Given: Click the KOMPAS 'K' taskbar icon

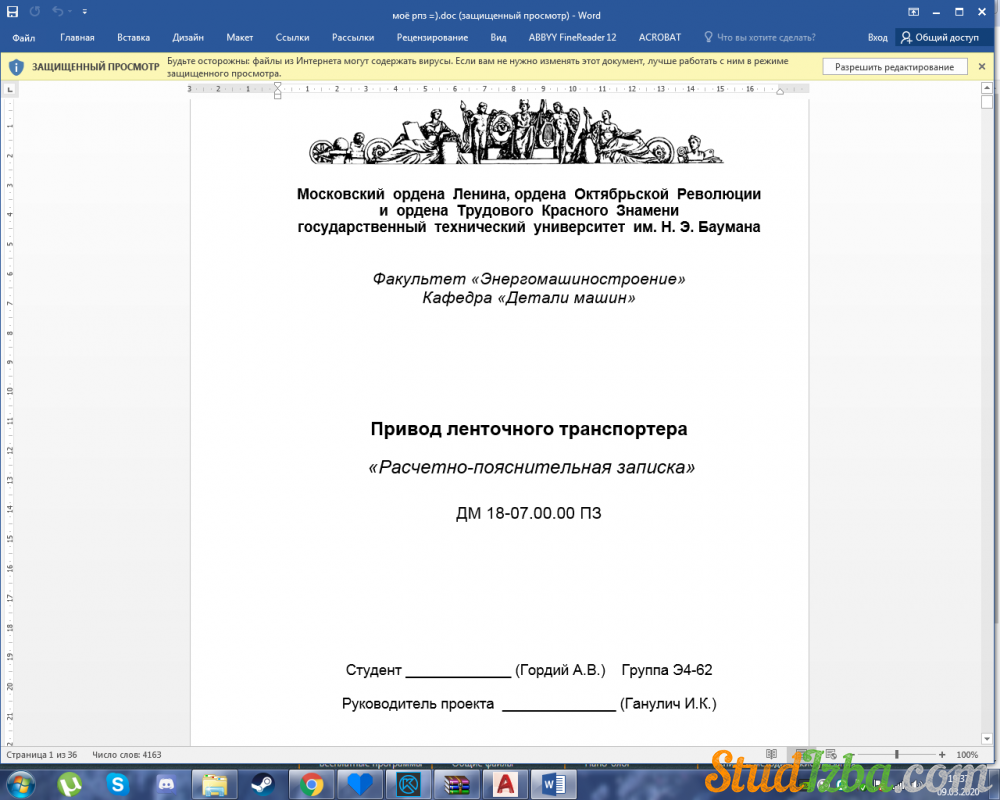Looking at the screenshot, I should pos(408,784).
